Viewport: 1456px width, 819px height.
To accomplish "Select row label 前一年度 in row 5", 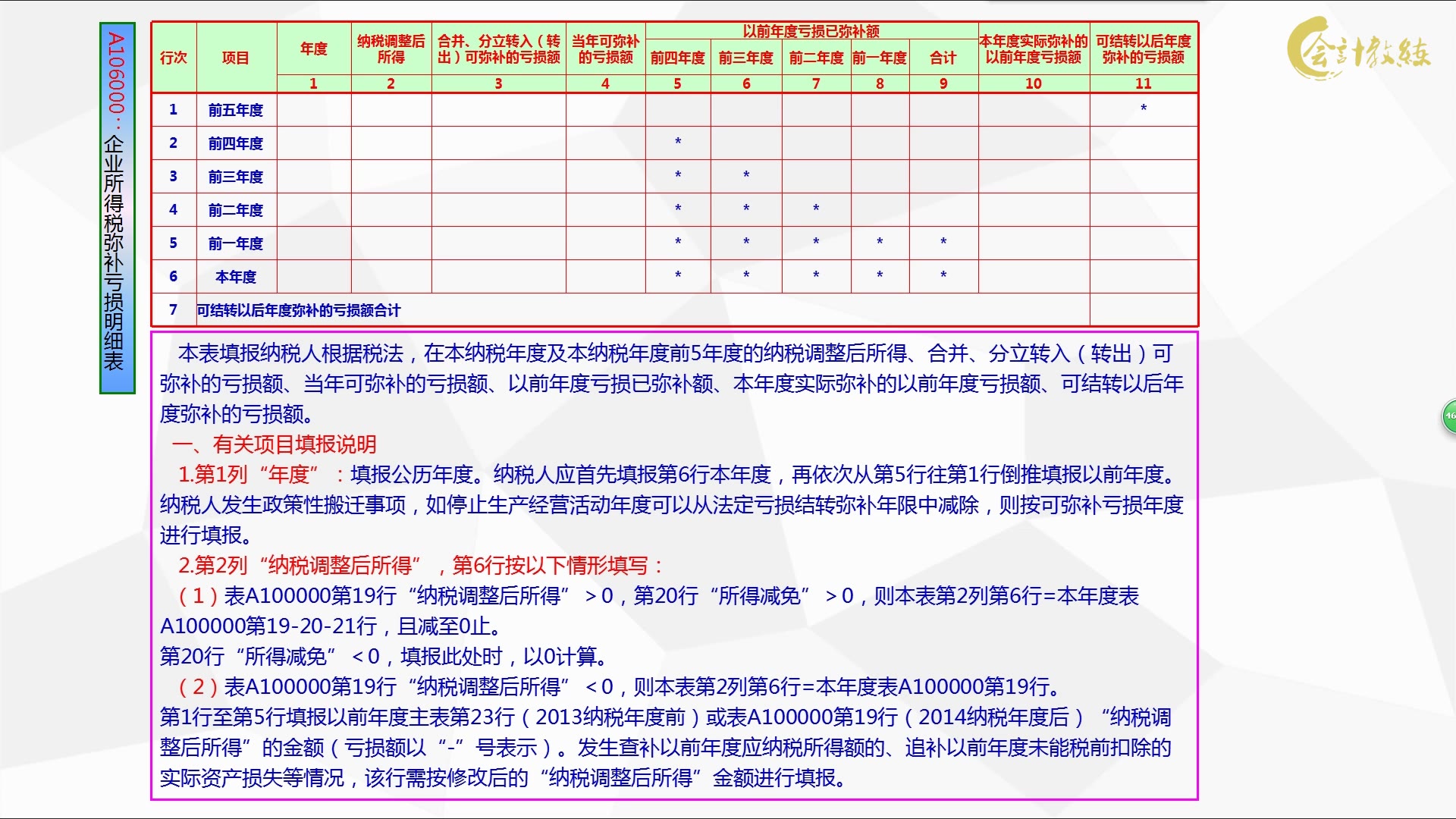I will (236, 243).
